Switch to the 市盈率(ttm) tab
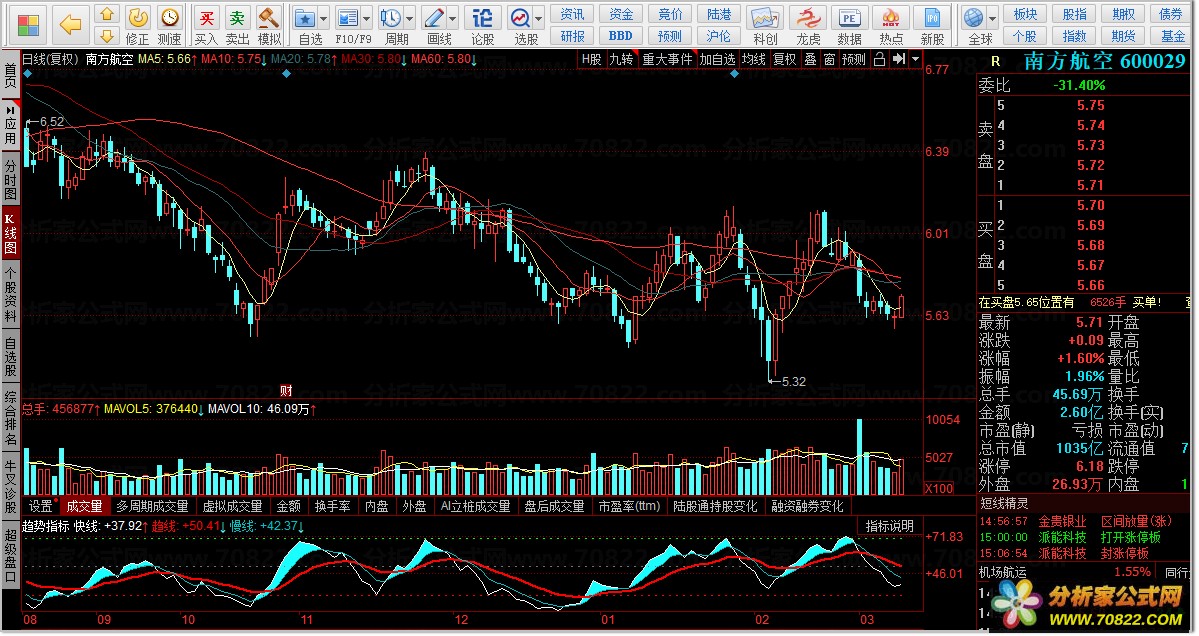The height and width of the screenshot is (636, 1199). point(629,506)
